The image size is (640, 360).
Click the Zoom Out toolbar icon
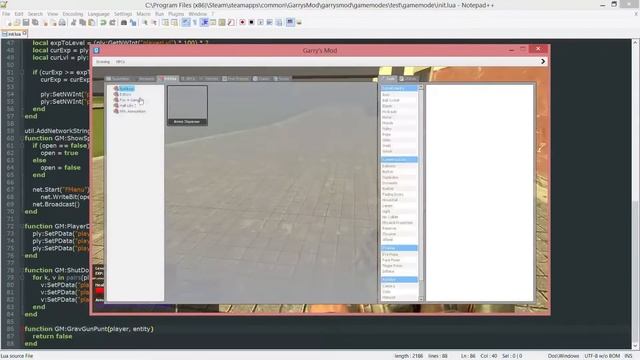tap(154, 22)
